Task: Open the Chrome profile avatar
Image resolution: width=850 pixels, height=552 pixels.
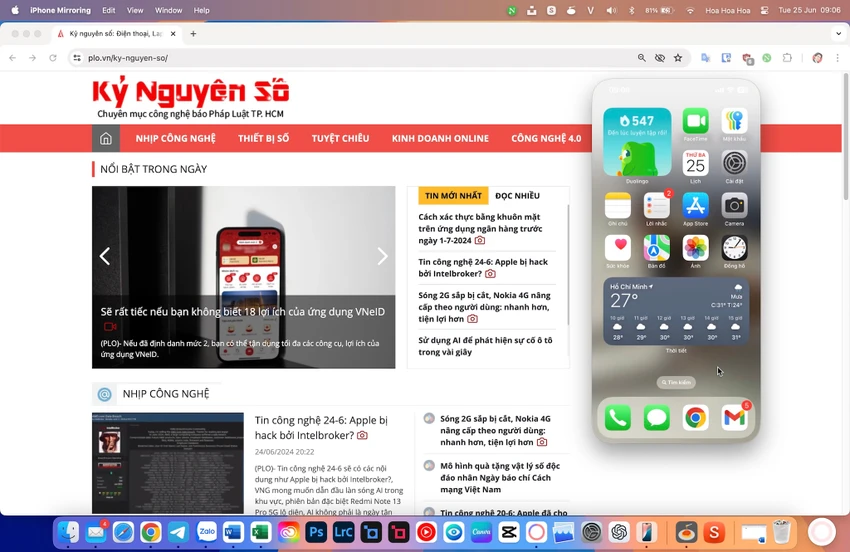Action: pos(817,58)
